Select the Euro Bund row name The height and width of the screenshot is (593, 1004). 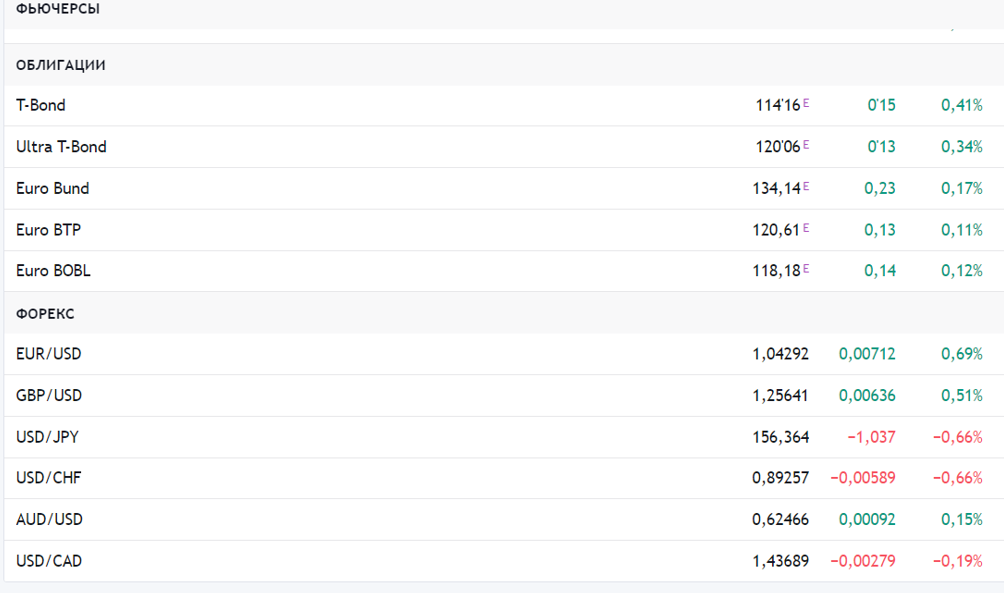tap(52, 188)
